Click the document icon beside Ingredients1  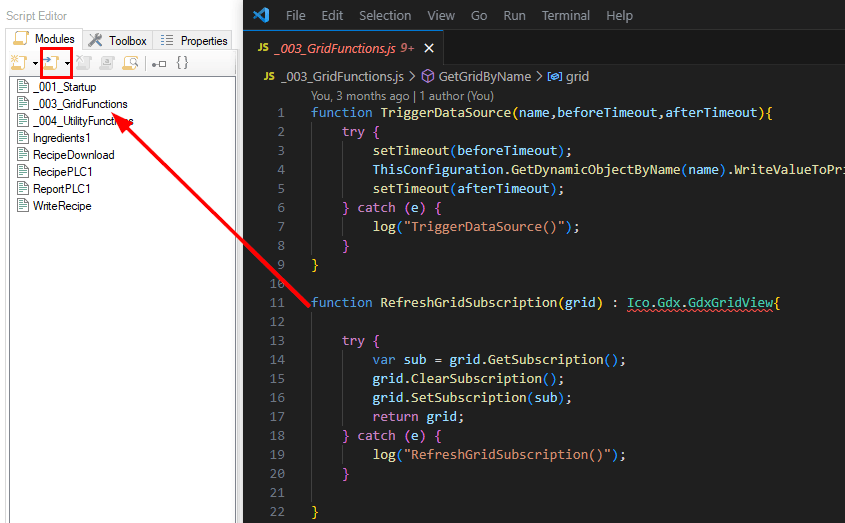pos(23,137)
